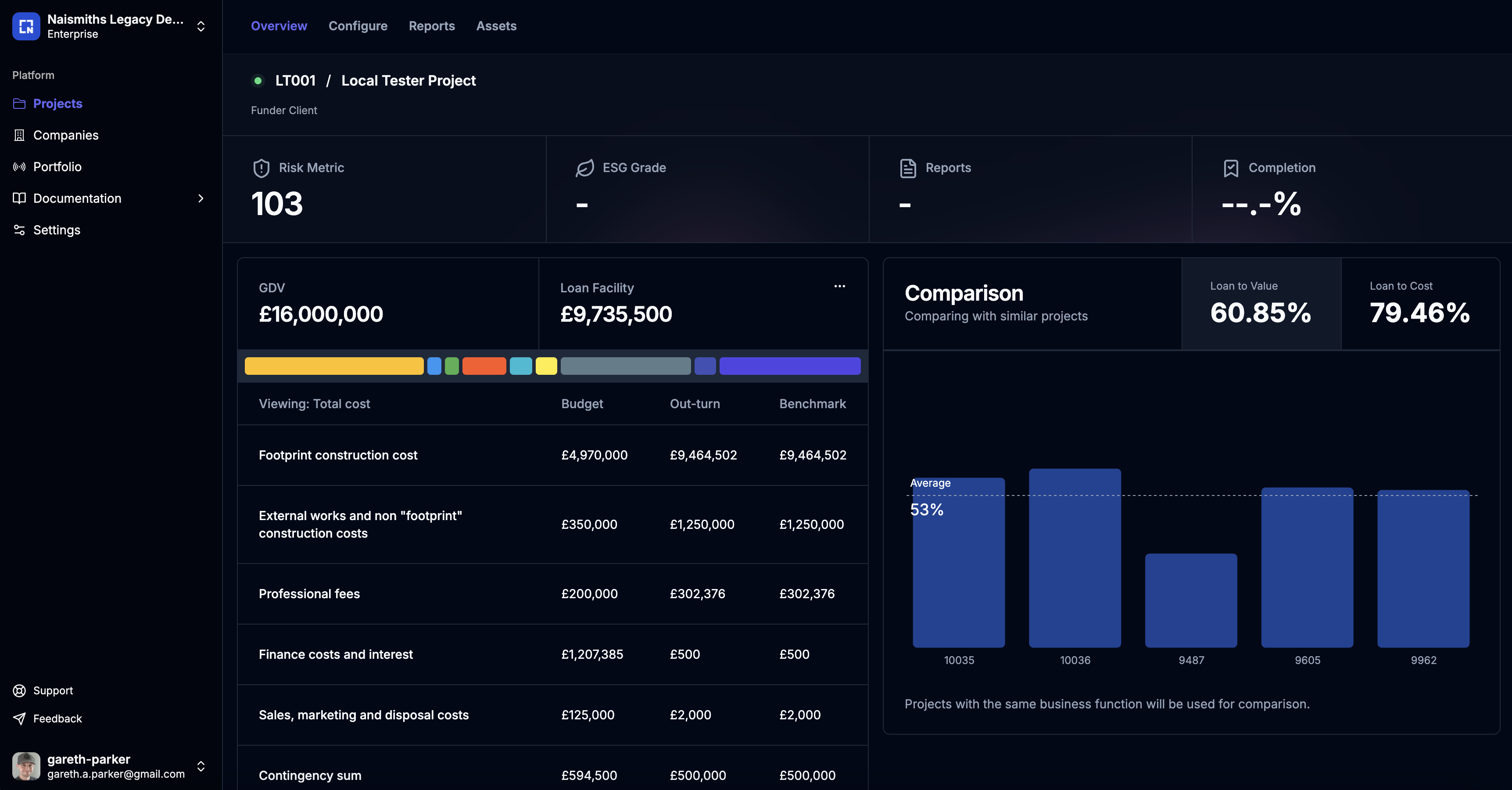This screenshot has height=790, width=1512.
Task: Click the Portfolio broadcast icon
Action: pos(19,167)
